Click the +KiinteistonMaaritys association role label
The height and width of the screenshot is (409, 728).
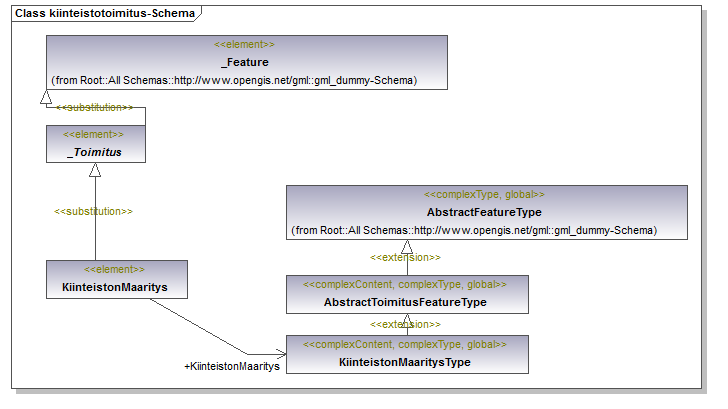pyautogui.click(x=232, y=366)
